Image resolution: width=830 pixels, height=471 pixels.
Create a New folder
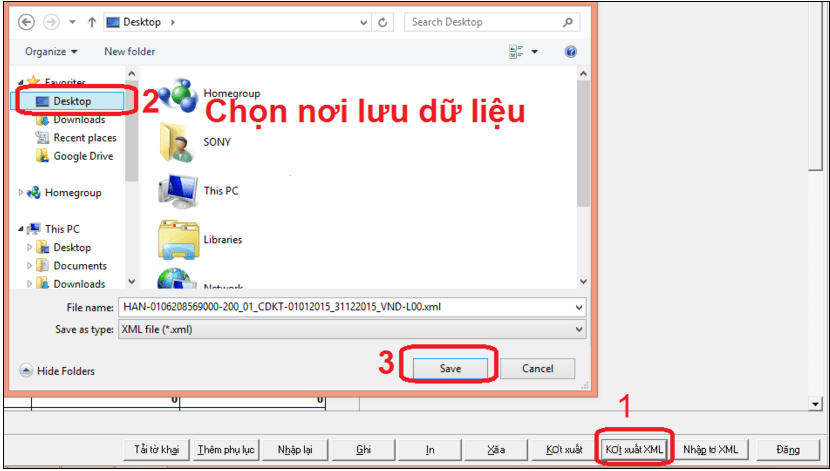tap(130, 51)
